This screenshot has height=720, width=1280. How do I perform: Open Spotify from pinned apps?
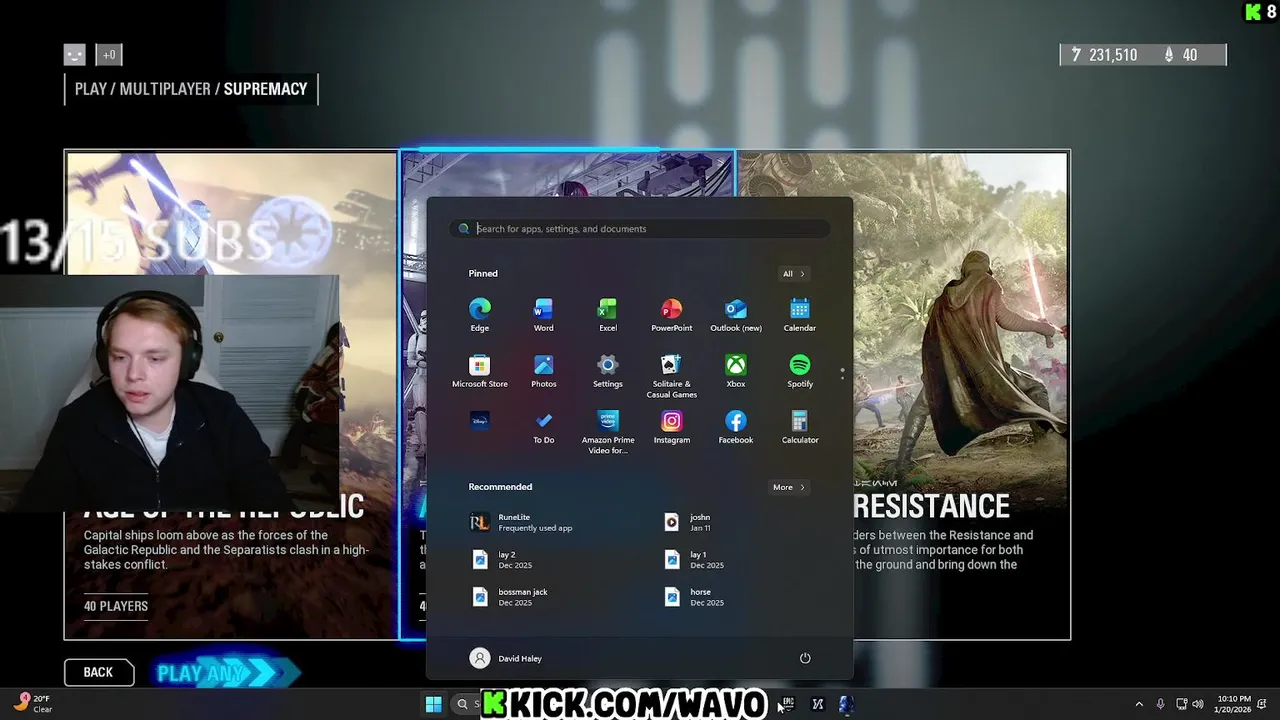799,371
